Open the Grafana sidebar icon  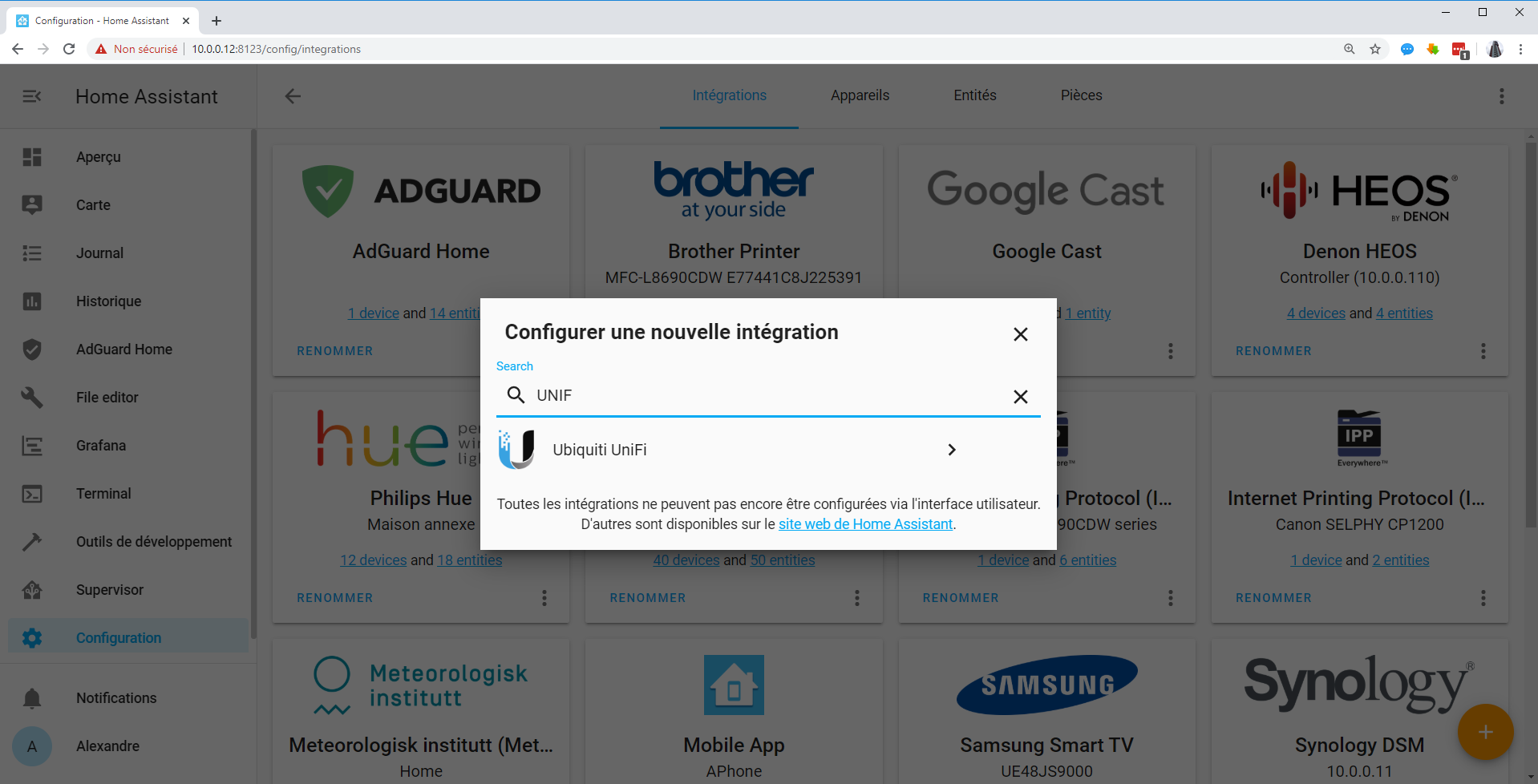(32, 446)
